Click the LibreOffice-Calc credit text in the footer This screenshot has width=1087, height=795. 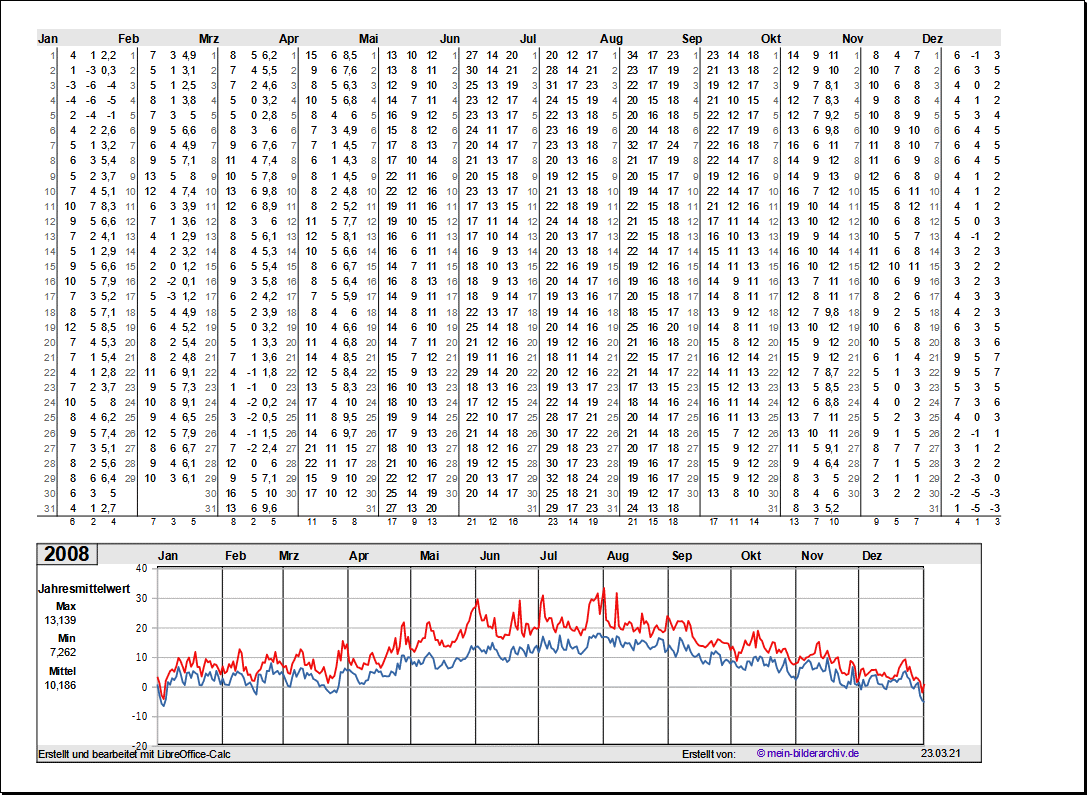(x=134, y=753)
